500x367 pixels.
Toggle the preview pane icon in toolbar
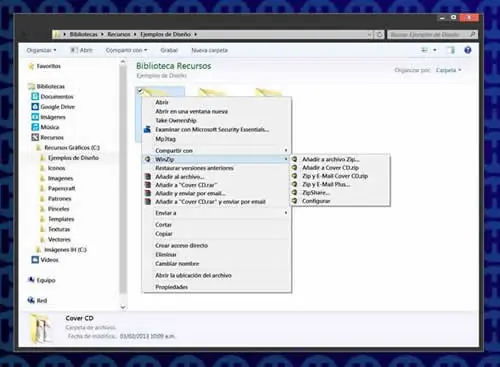pos(451,50)
